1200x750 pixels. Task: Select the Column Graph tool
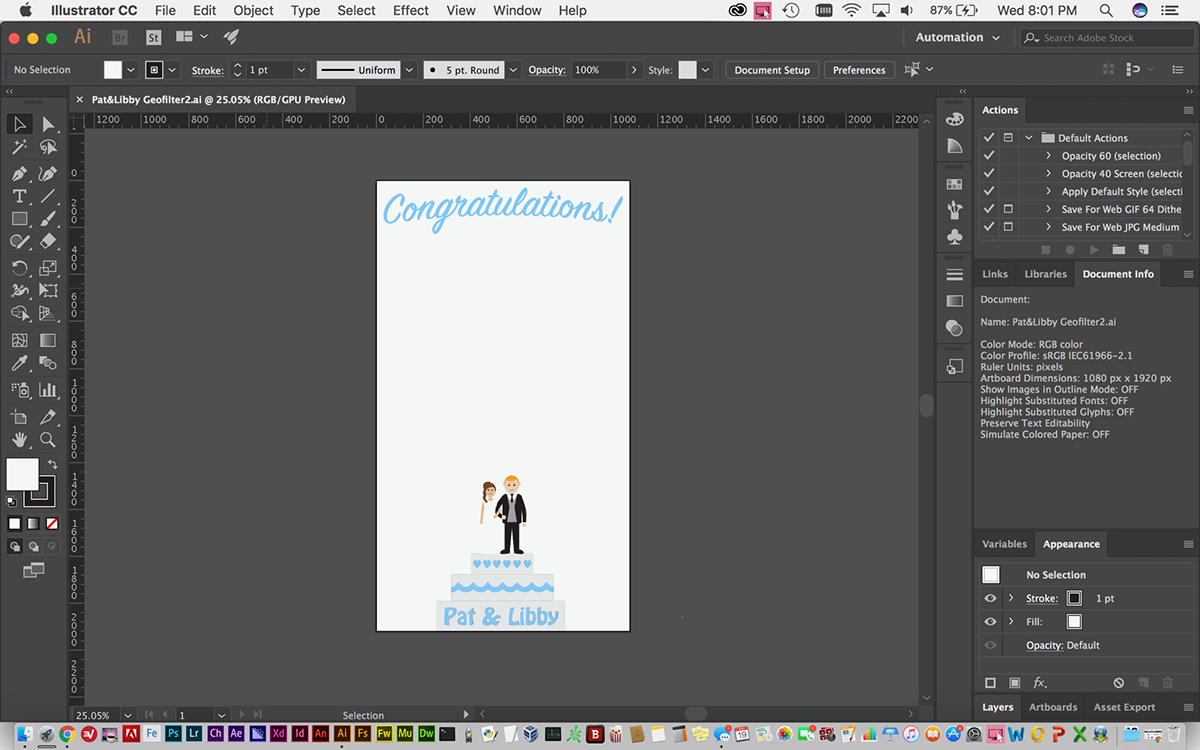pyautogui.click(x=48, y=390)
